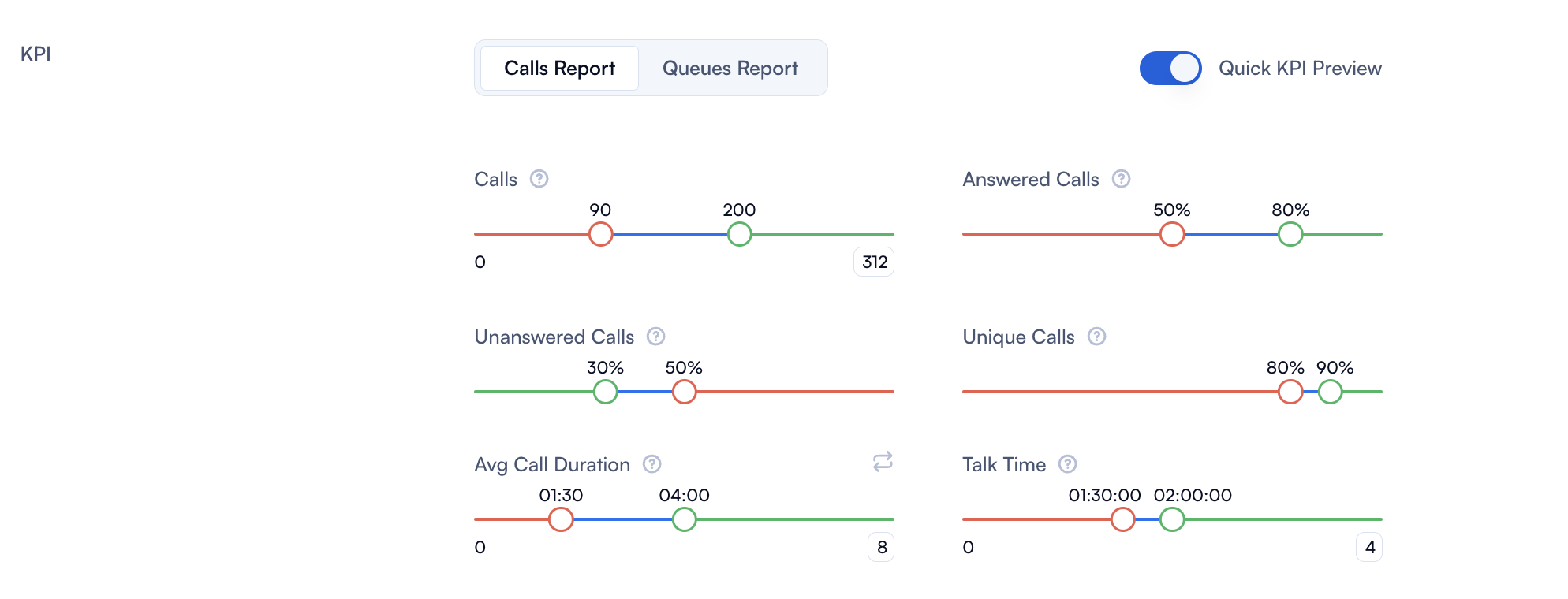Screen dimensions: 1568x599
Task: Click the Talk Time maximum value field 4
Action: coord(1369,547)
